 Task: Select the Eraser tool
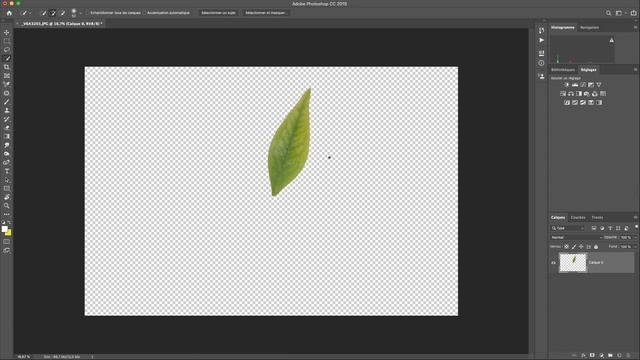[x=7, y=128]
